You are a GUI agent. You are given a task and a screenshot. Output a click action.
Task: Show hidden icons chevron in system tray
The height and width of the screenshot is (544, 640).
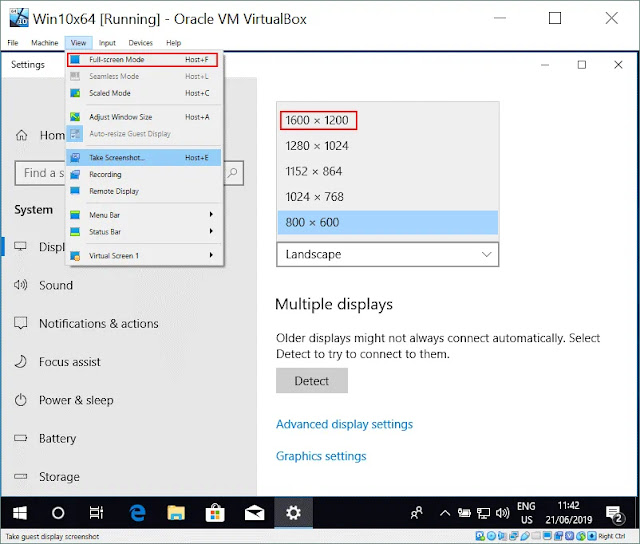click(445, 513)
